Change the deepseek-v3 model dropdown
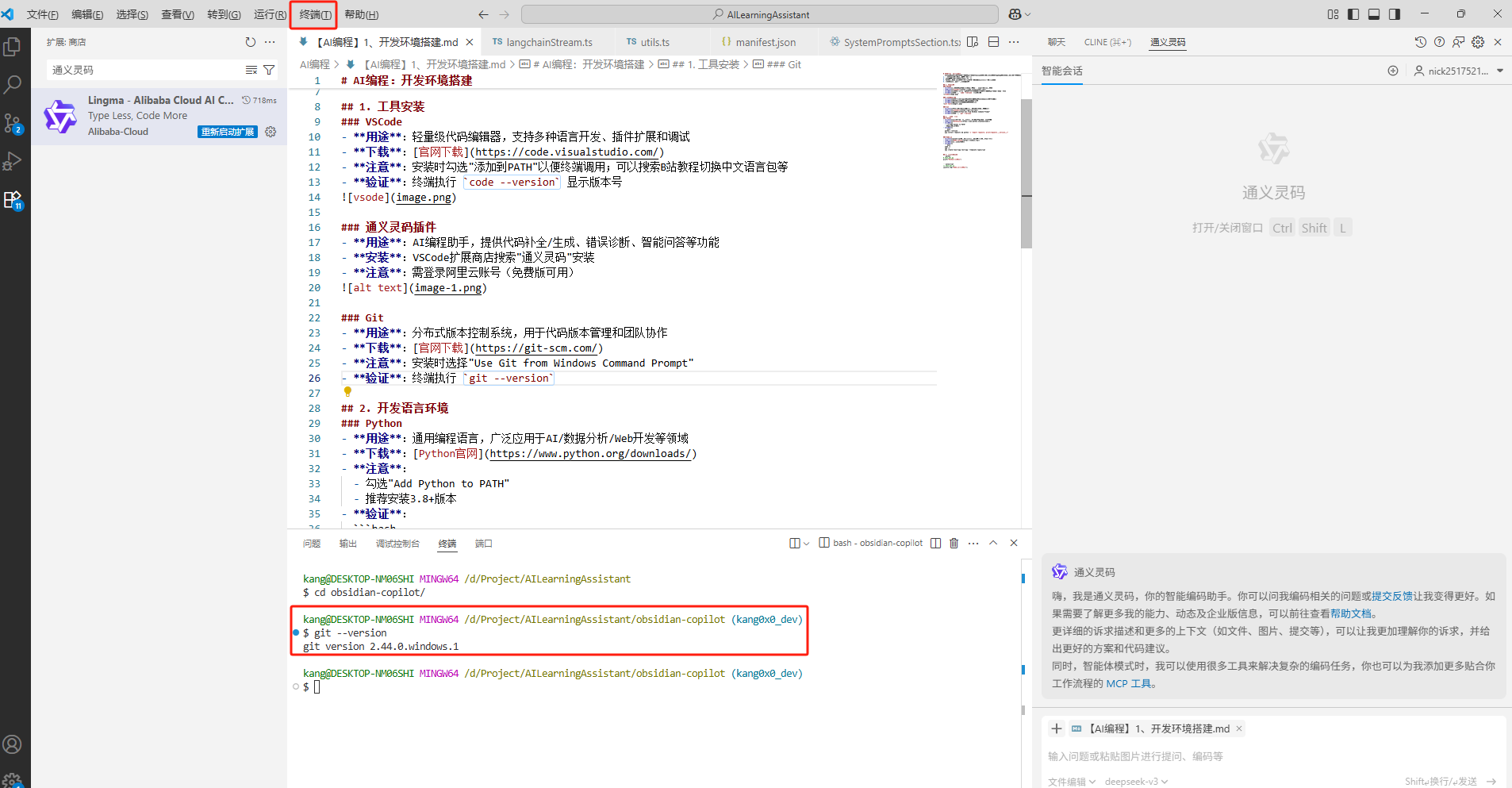Viewport: 1512px width, 788px height. [x=1136, y=782]
